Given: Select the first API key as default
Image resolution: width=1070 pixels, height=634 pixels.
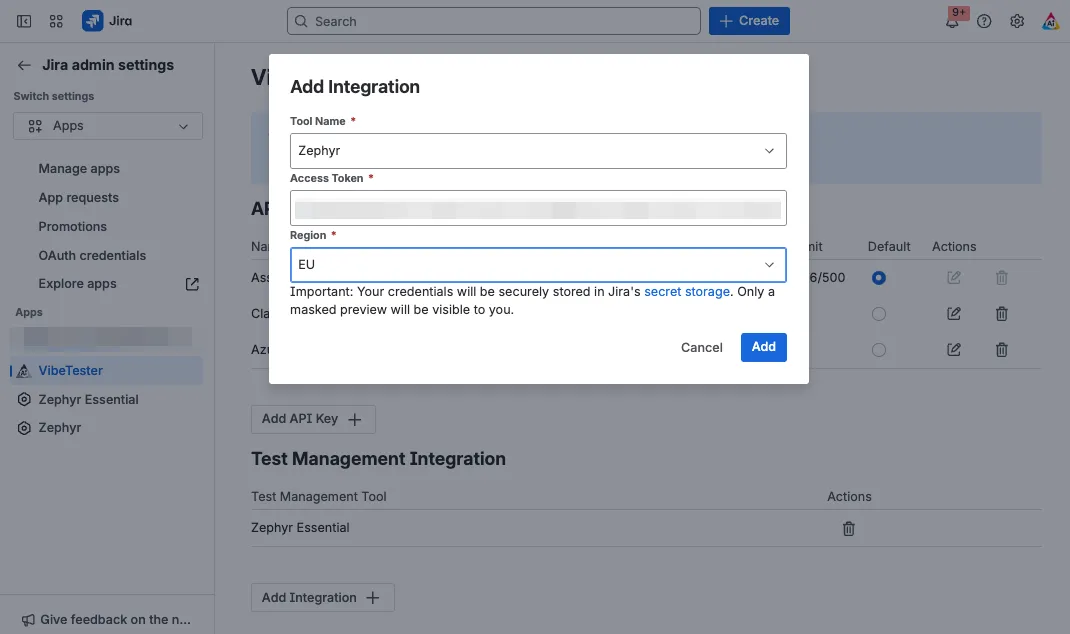Looking at the screenshot, I should pos(879,278).
